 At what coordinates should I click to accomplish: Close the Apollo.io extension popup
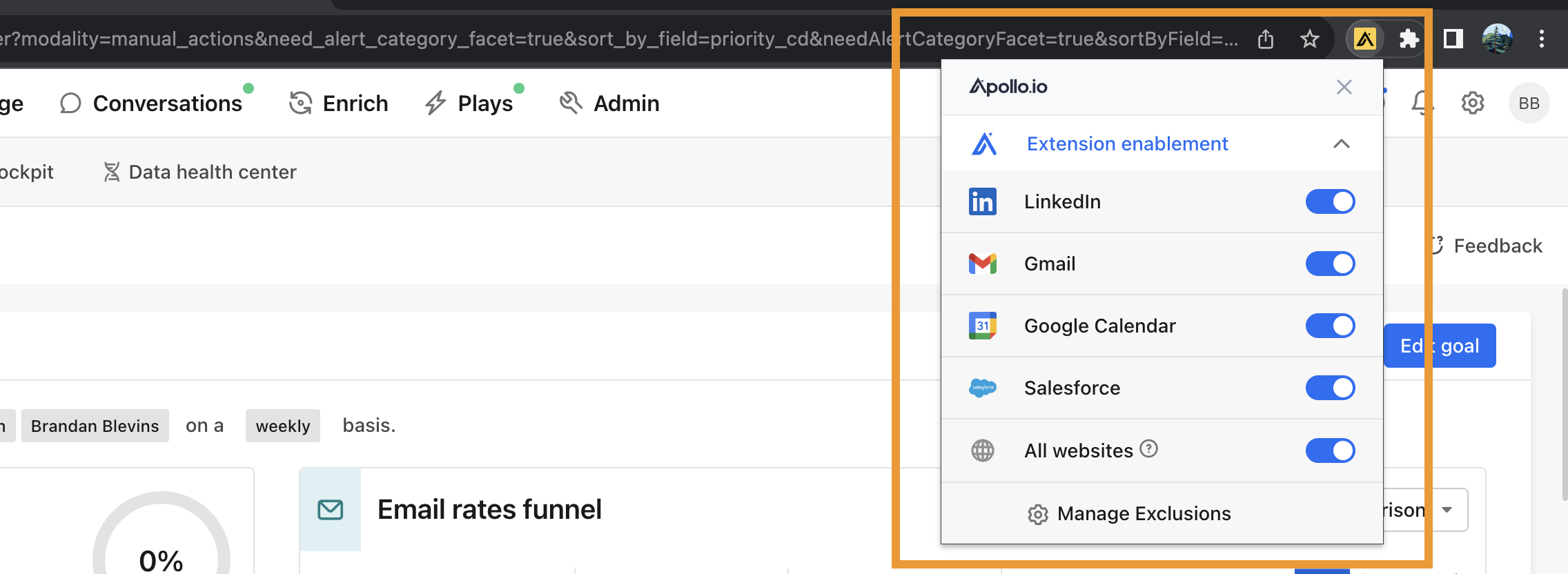pyautogui.click(x=1344, y=87)
